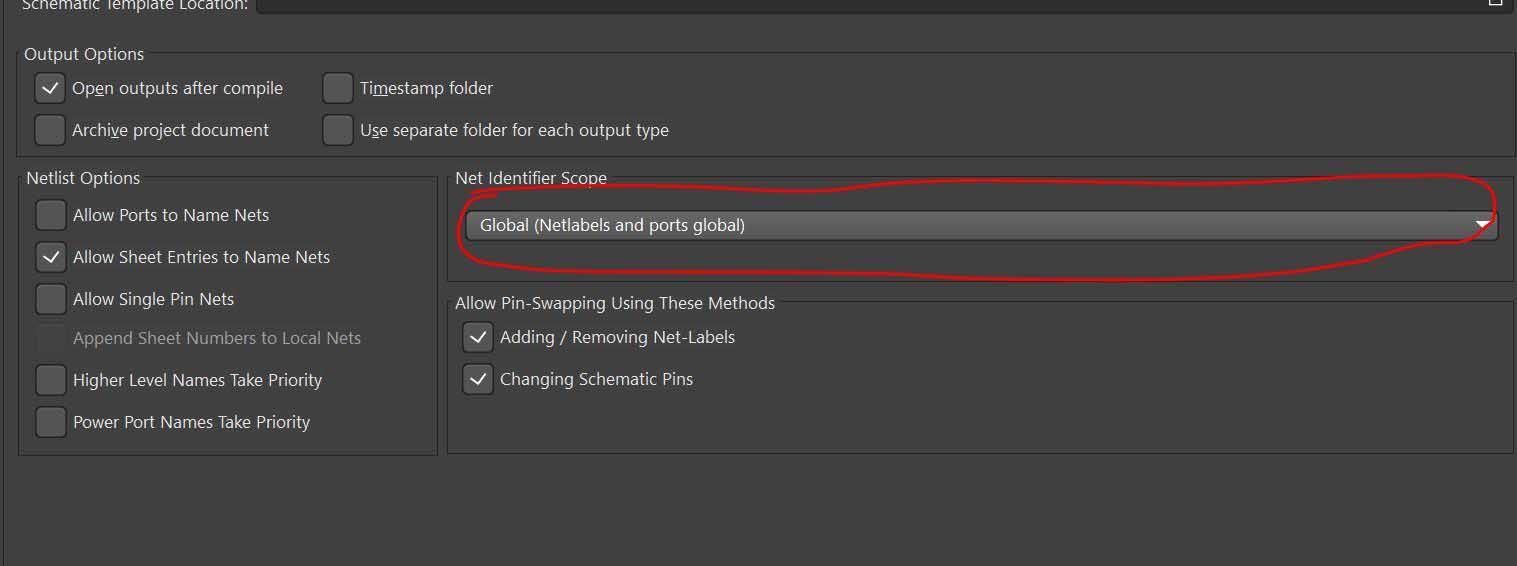This screenshot has height=566, width=1517.
Task: Click the 'Timestamp folder' label text
Action: click(426, 89)
